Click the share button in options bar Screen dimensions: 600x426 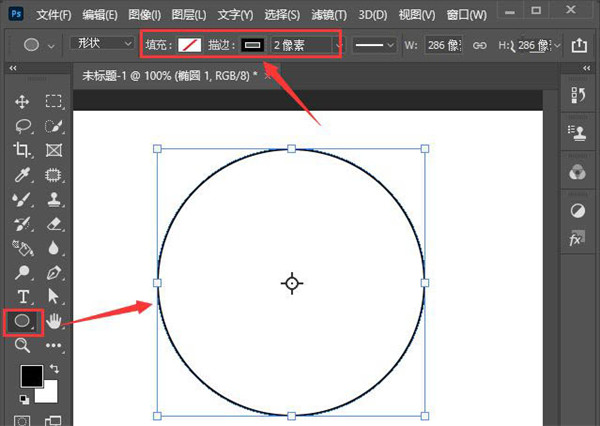[578, 45]
